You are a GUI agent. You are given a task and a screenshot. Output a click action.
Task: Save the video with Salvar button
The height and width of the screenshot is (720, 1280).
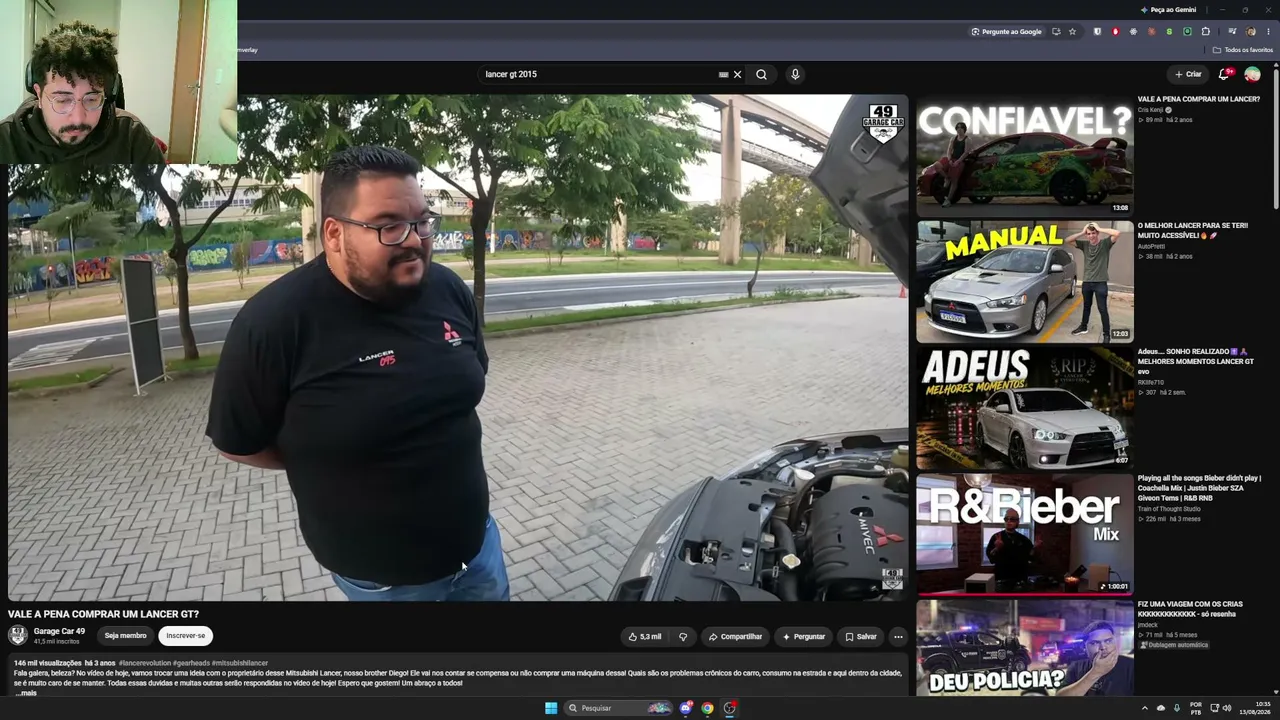[x=860, y=636]
